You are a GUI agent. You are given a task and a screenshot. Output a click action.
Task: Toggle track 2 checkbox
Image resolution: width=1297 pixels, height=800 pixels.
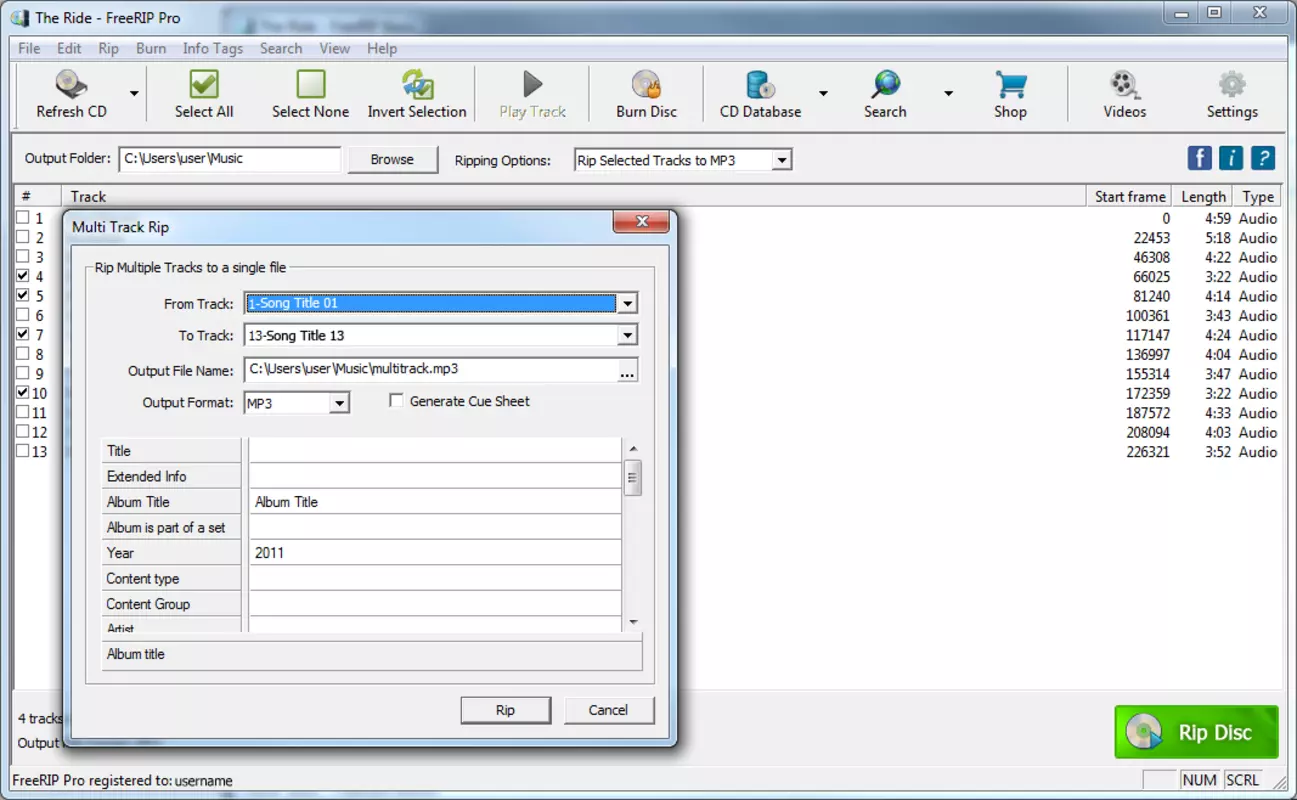coord(23,237)
